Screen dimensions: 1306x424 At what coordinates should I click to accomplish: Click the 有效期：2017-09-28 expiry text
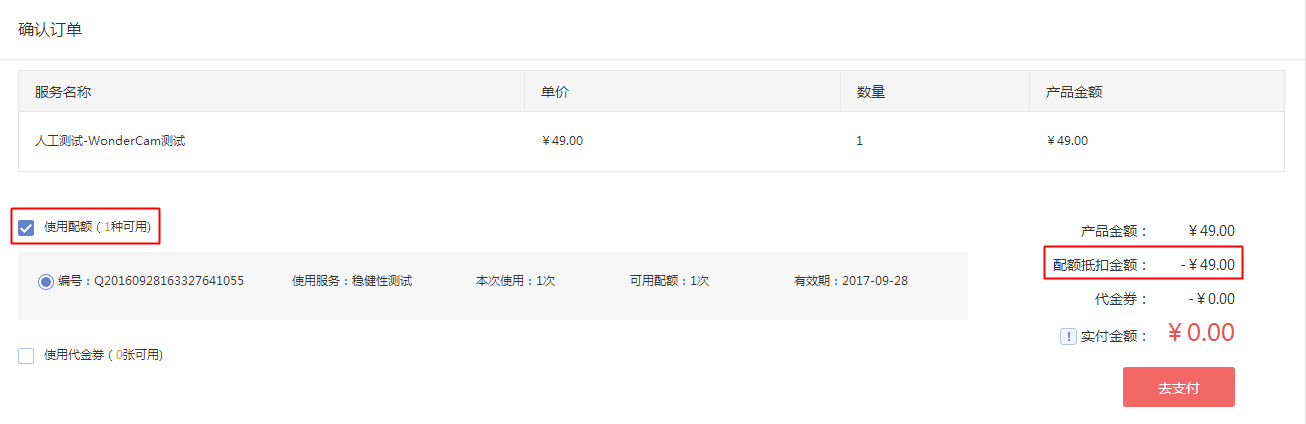[x=851, y=281]
